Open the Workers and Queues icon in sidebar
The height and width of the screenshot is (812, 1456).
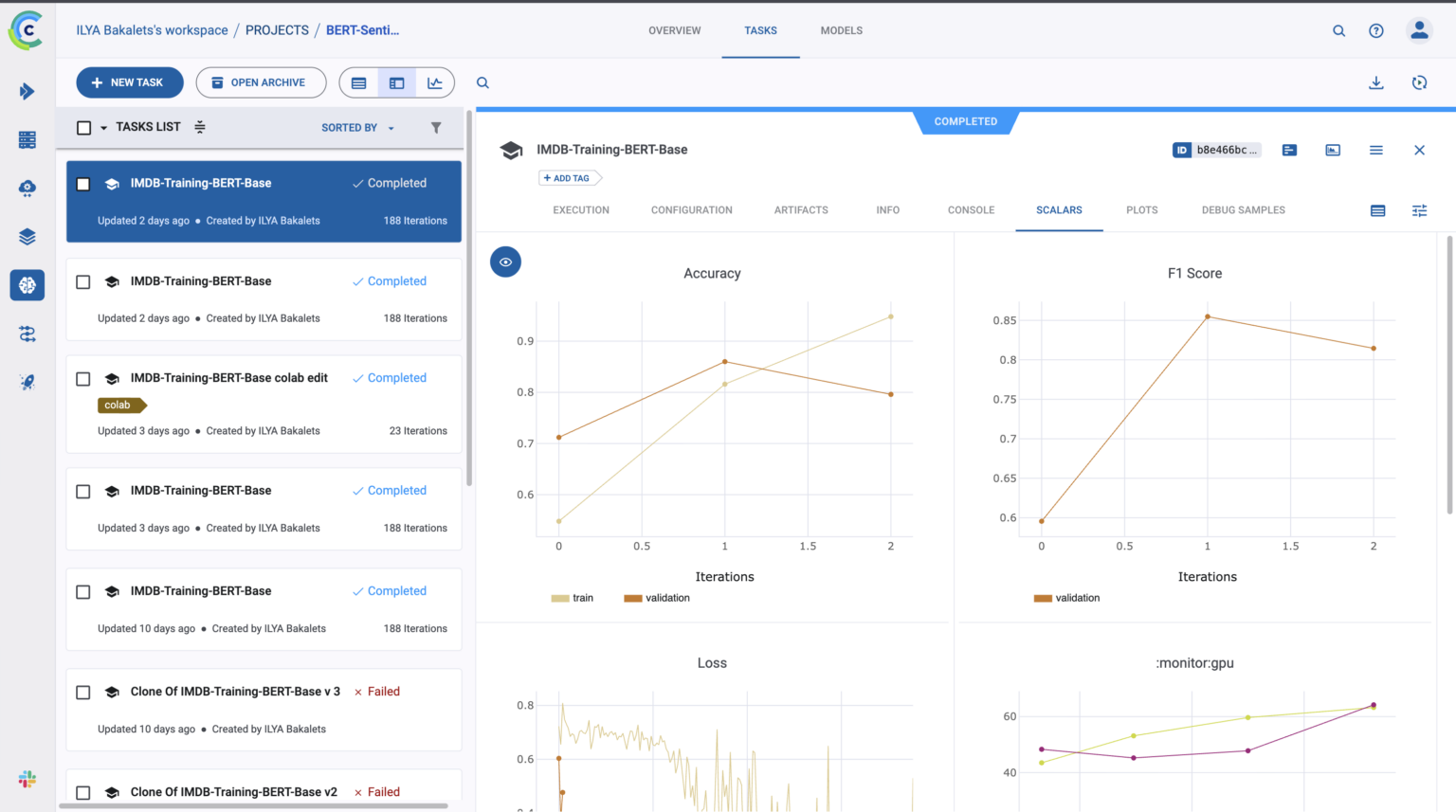(x=27, y=334)
